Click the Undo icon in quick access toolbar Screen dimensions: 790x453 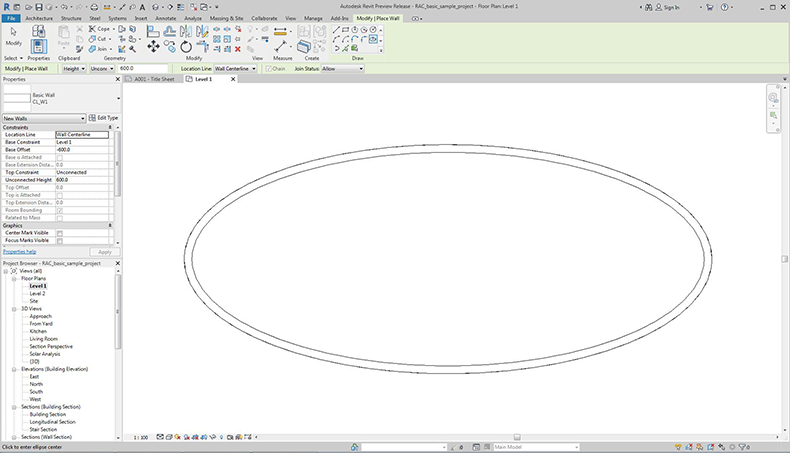pos(64,7)
